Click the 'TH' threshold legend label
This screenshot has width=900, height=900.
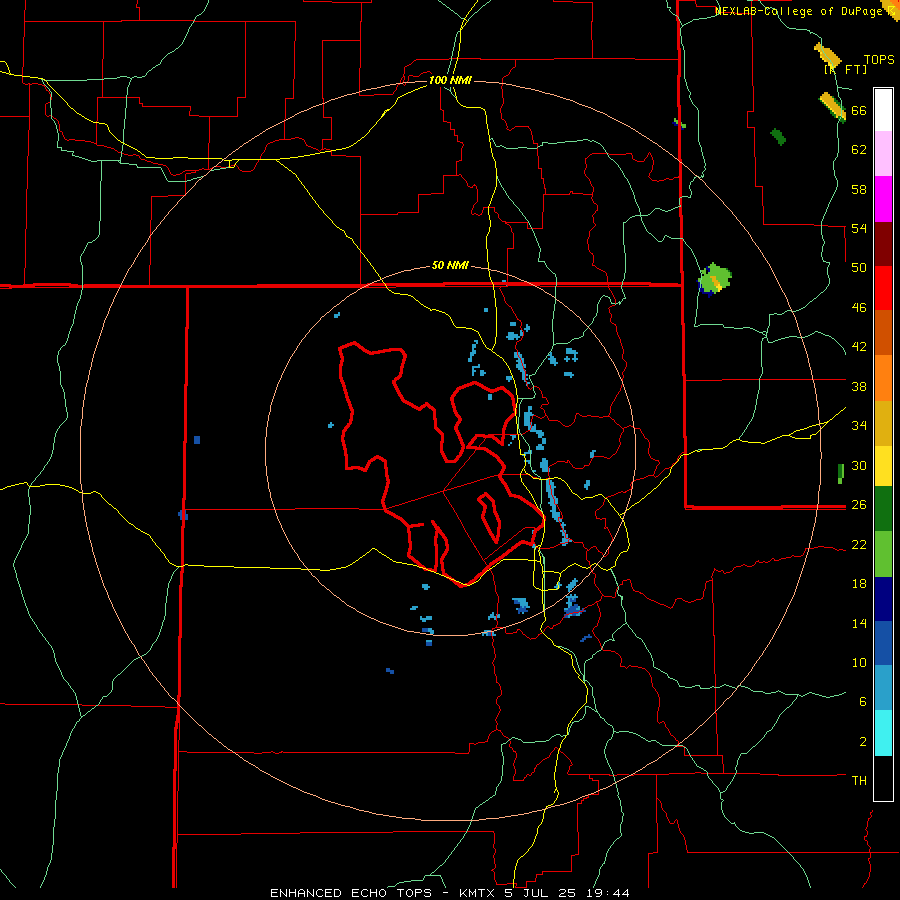pos(859,781)
